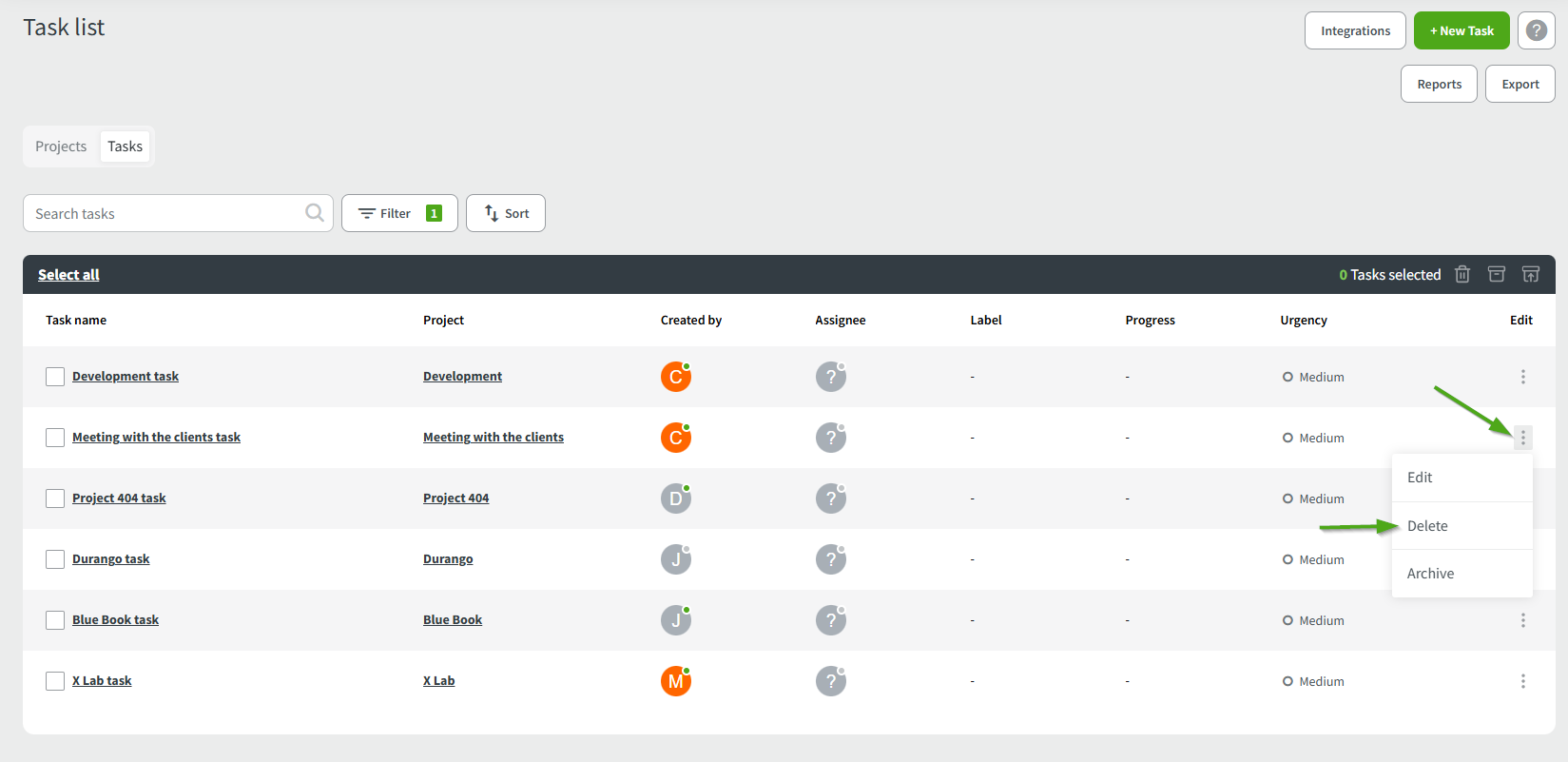Viewport: 1568px width, 762px height.
Task: Choose Delete from the context menu
Action: (x=1427, y=526)
